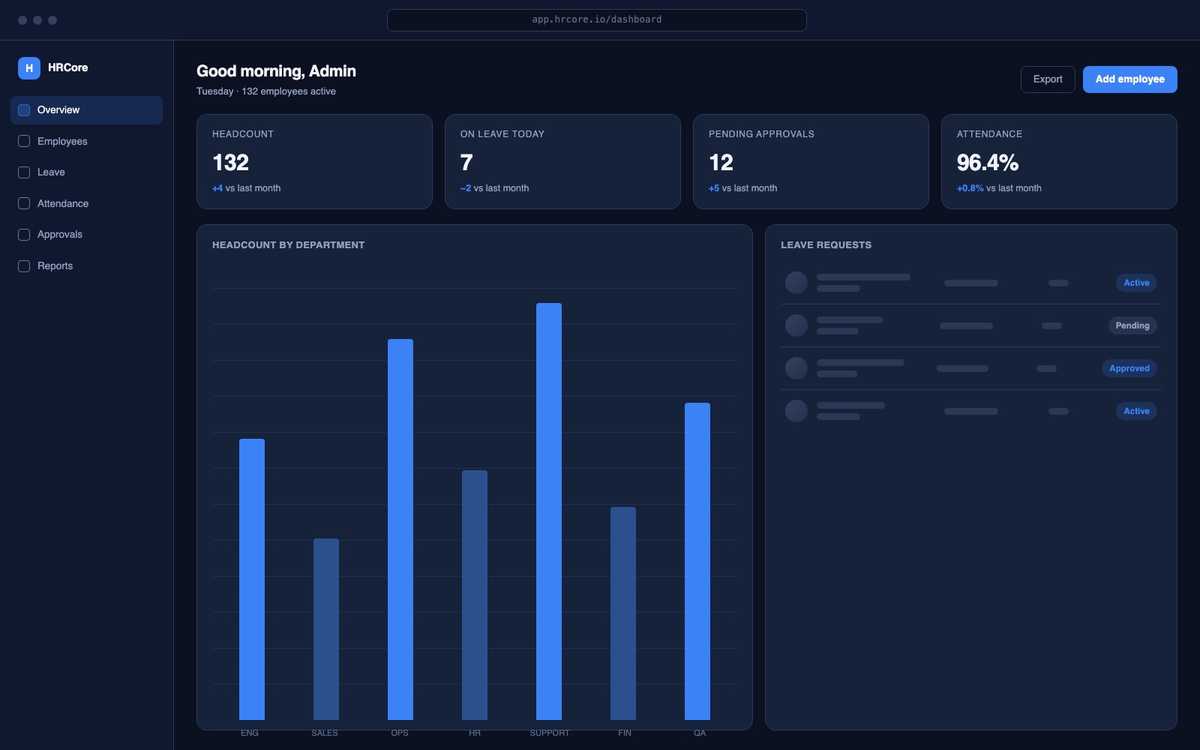Image resolution: width=1200 pixels, height=750 pixels.
Task: Click the Good morning, Admin heading
Action: tap(276, 71)
